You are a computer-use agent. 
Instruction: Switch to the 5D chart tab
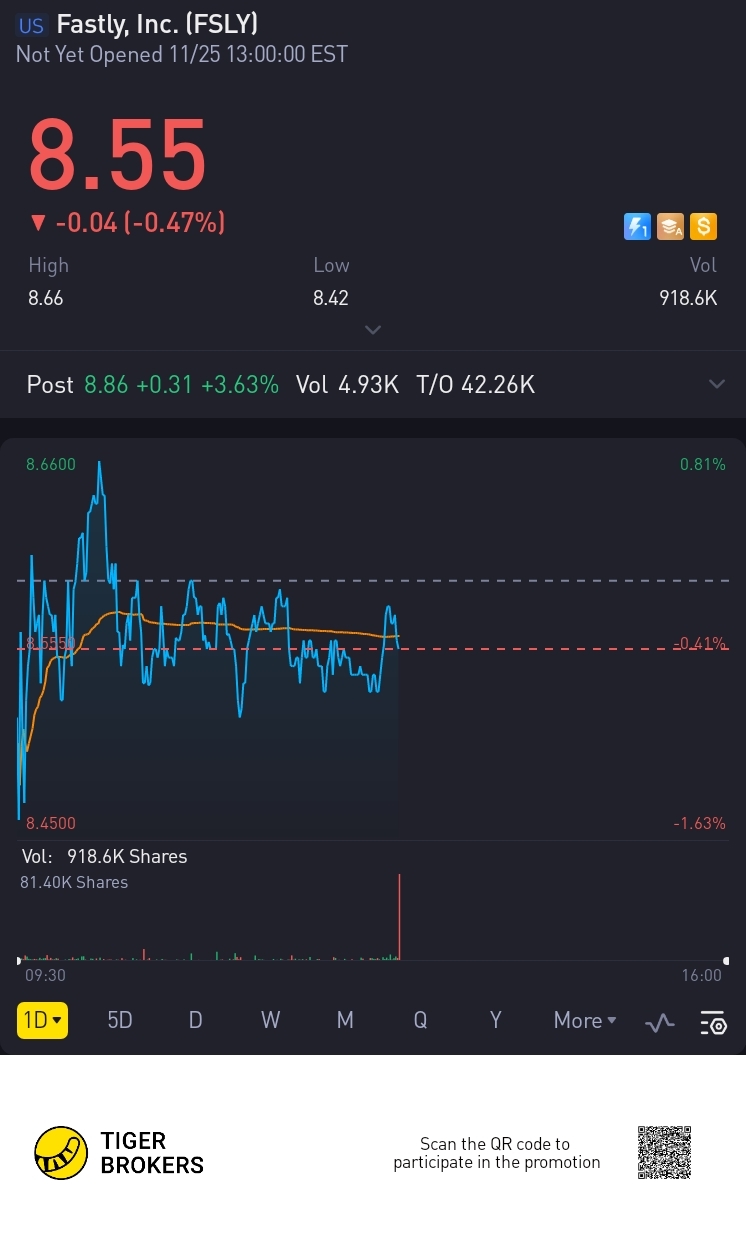point(120,1020)
